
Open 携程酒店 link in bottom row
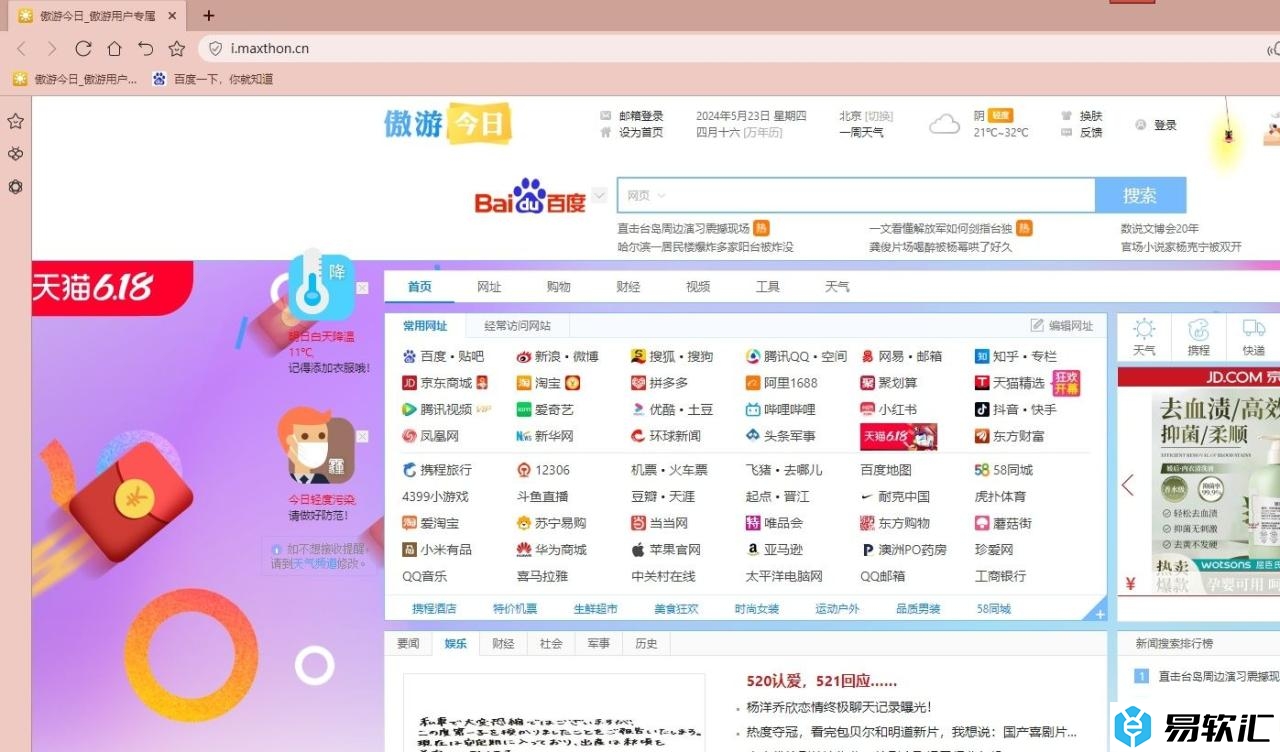[x=434, y=608]
